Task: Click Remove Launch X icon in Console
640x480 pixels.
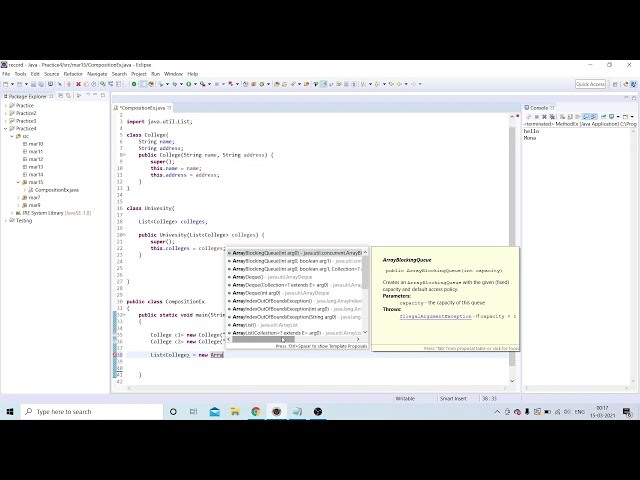Action: [544, 117]
